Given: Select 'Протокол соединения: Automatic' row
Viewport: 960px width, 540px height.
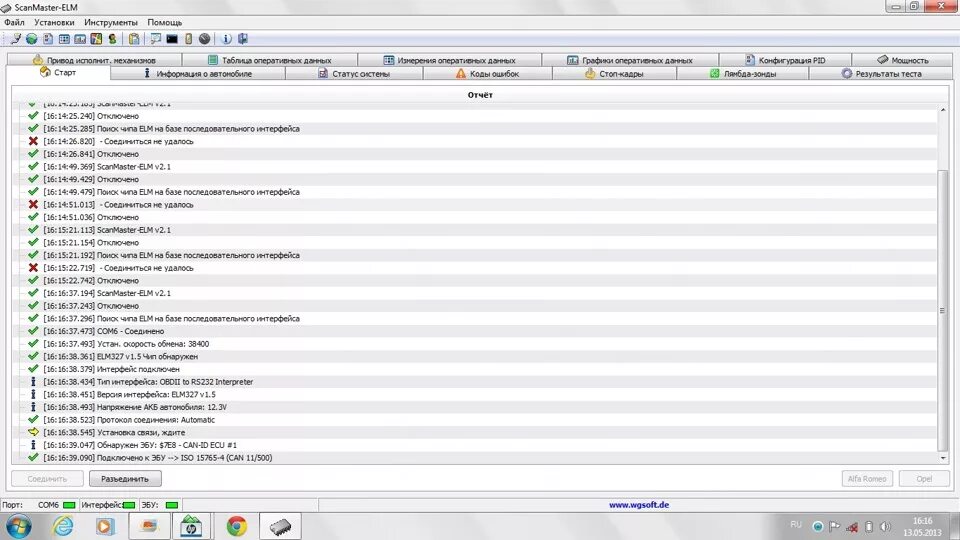Looking at the screenshot, I should [474, 420].
